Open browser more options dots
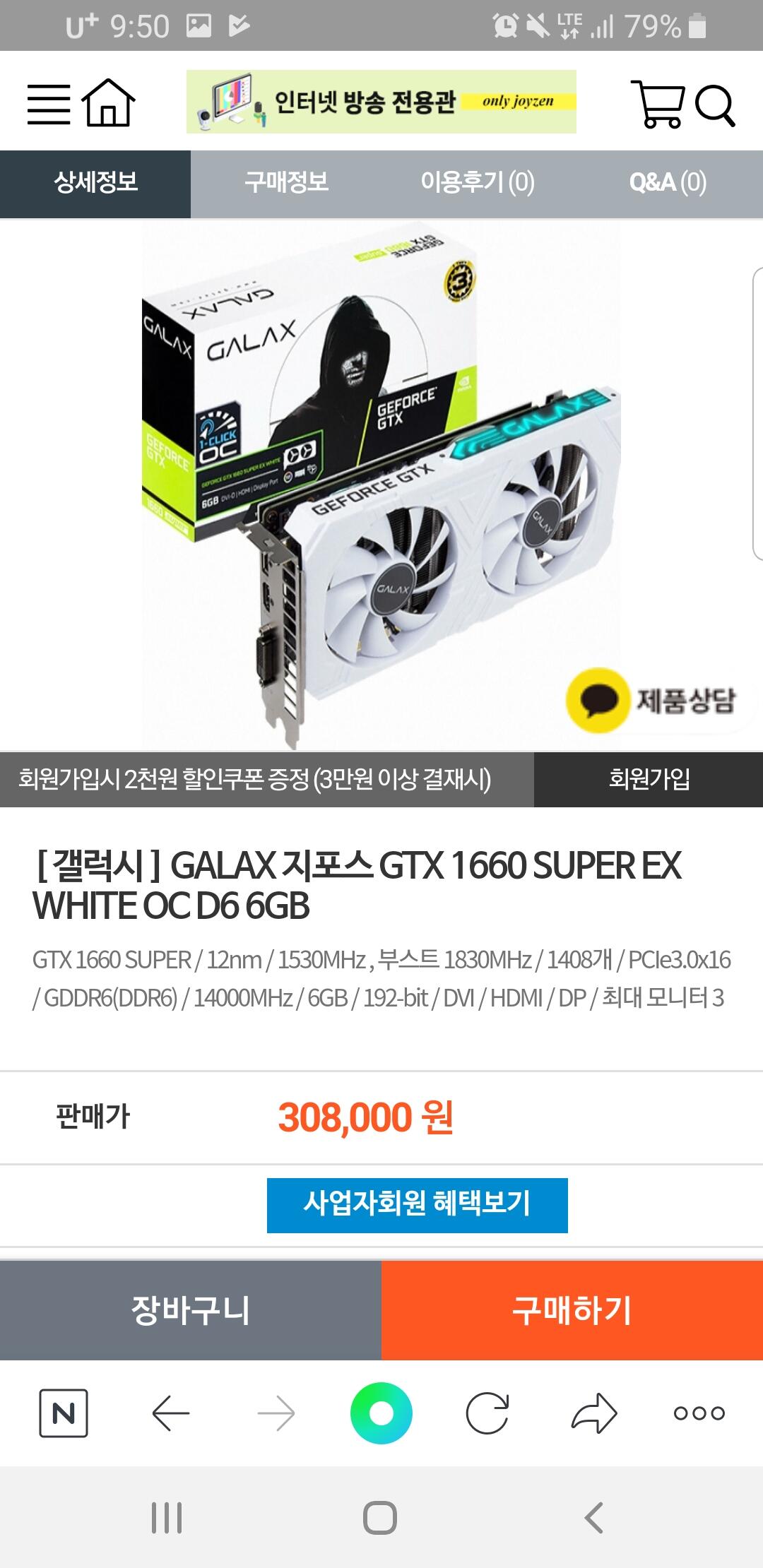 (699, 1413)
